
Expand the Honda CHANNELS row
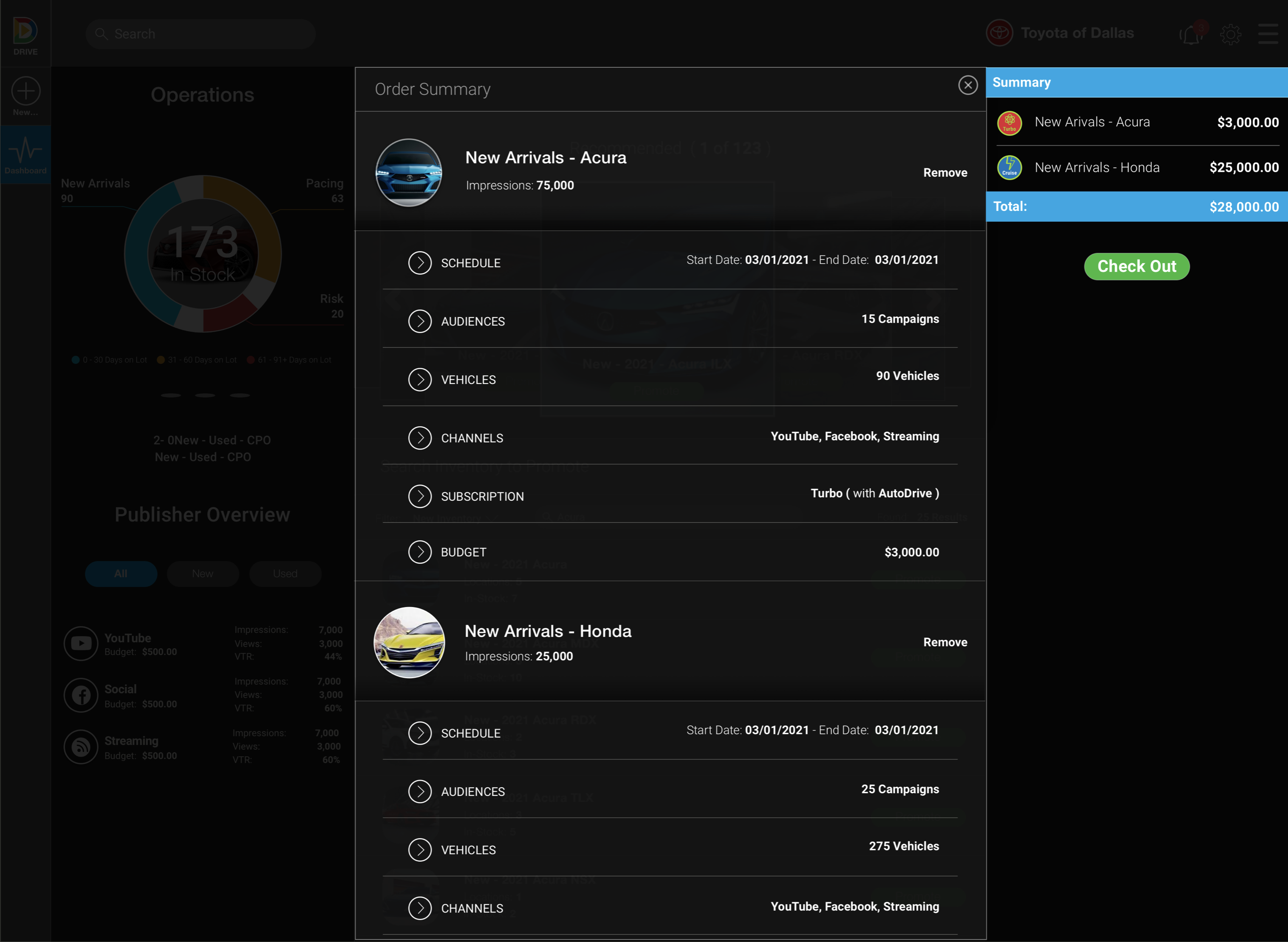point(420,908)
